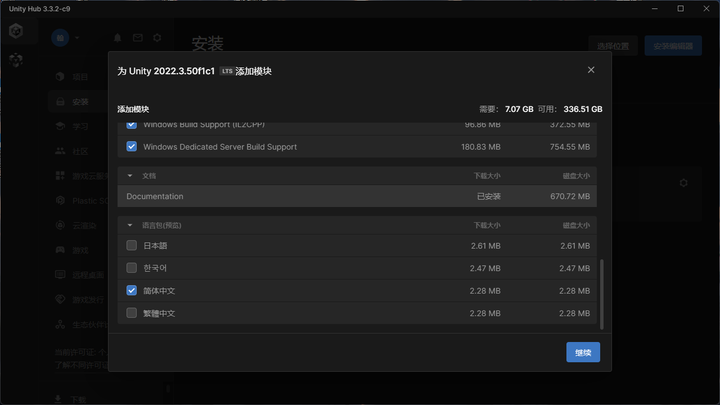Click 选择位置 button behind dialog

[x=613, y=46]
